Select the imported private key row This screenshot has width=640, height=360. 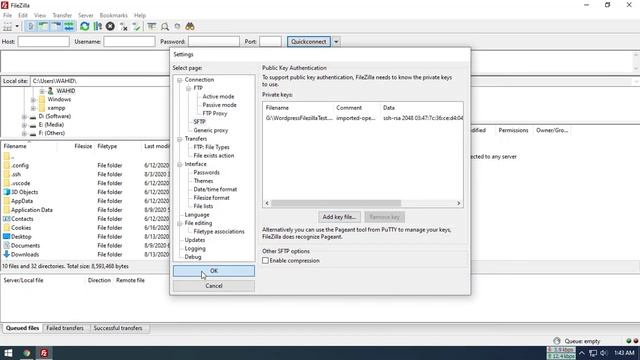[x=363, y=118]
